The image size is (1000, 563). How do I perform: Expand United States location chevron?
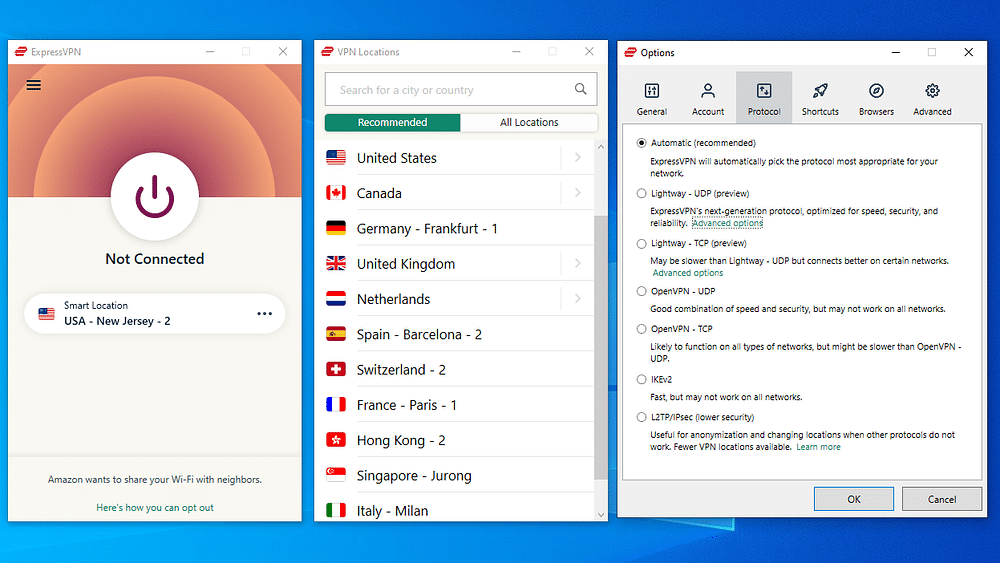(x=577, y=157)
